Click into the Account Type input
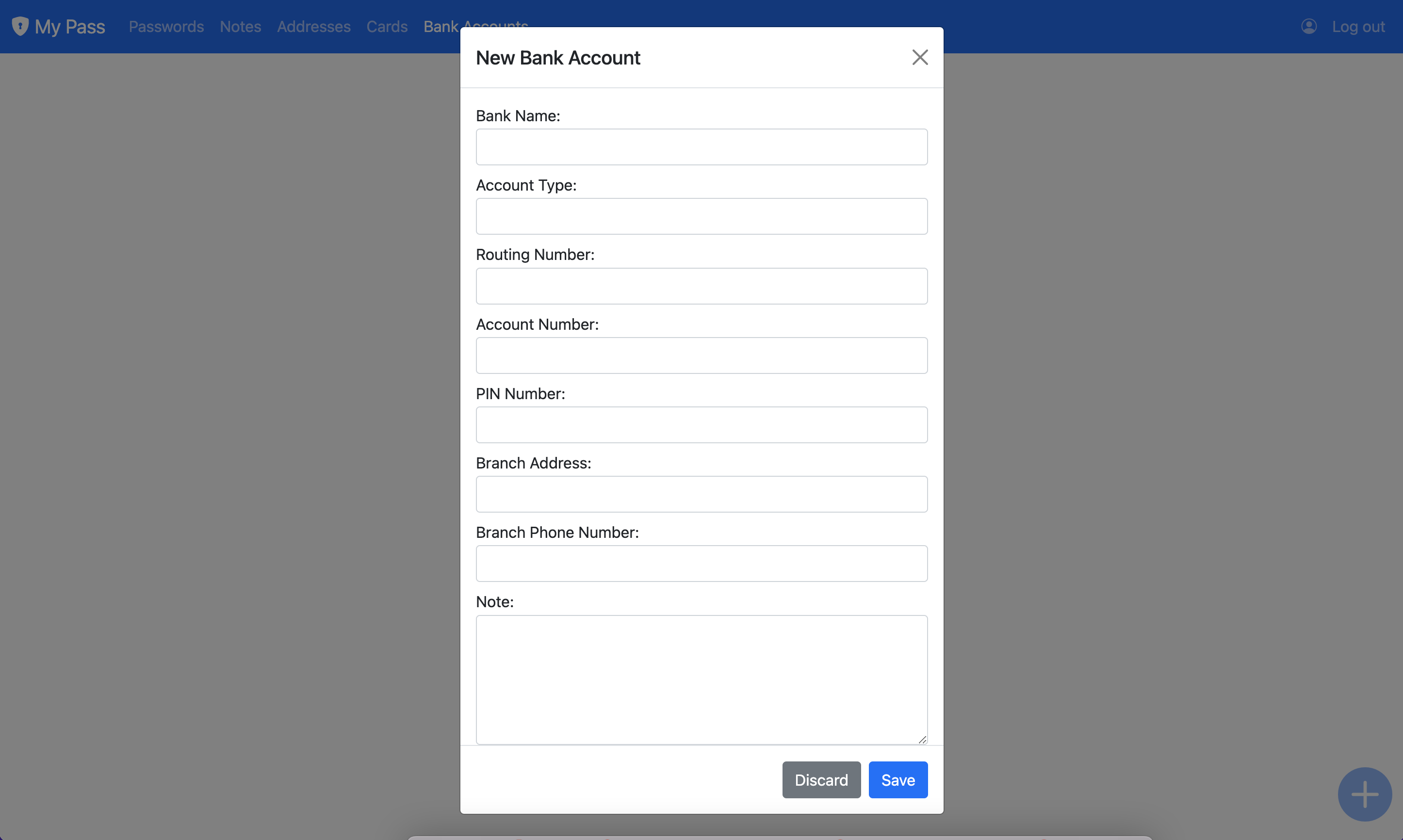 pos(701,216)
